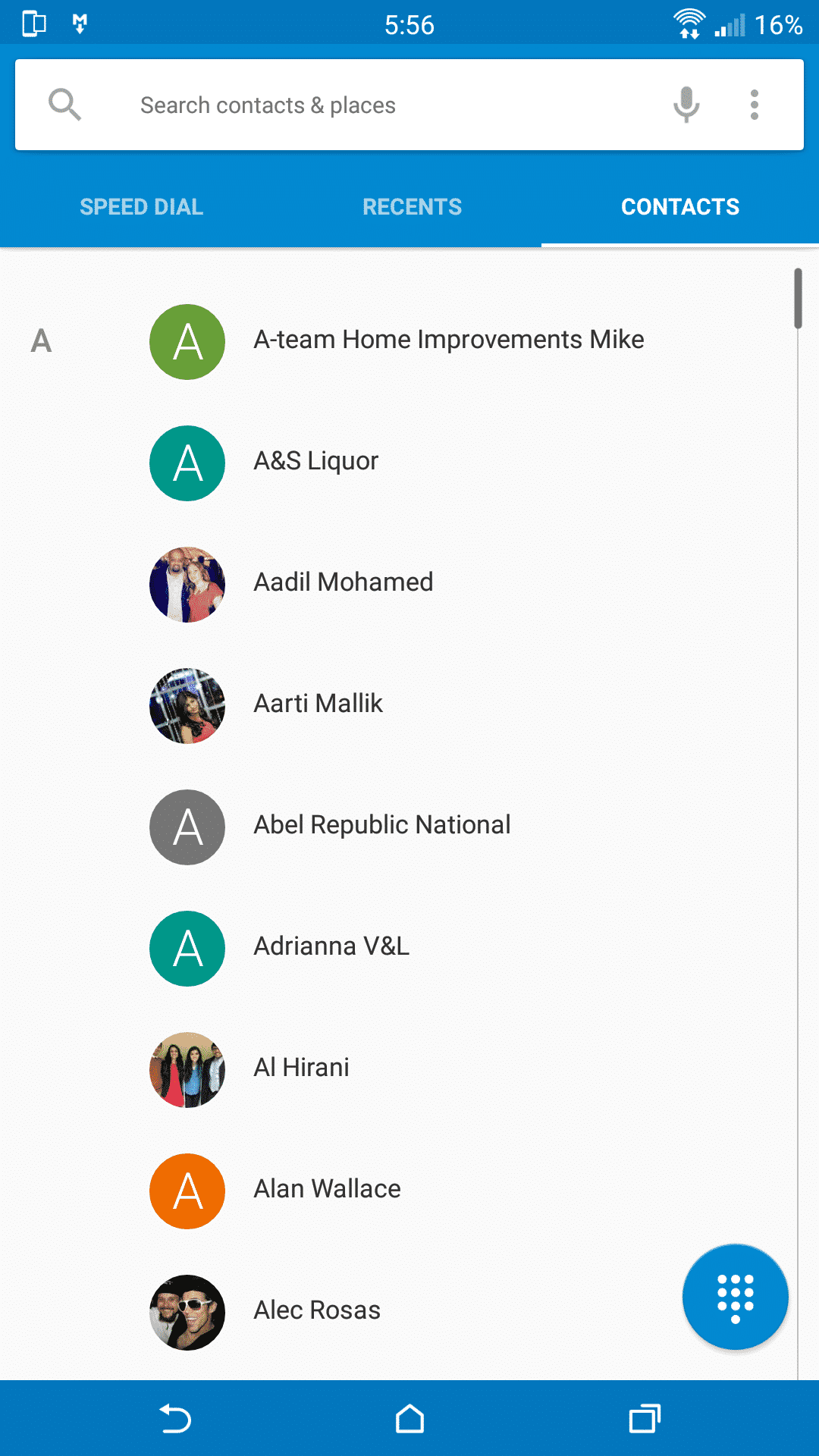Open the Abel Republic National contact
The width and height of the screenshot is (819, 1456).
click(382, 825)
